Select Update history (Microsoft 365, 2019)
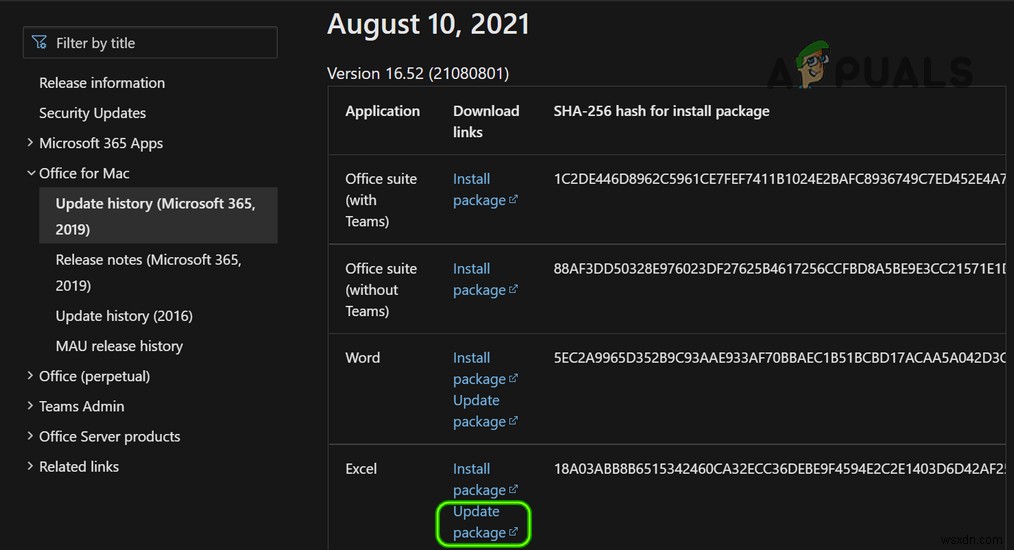1014x550 pixels. pyautogui.click(x=158, y=215)
